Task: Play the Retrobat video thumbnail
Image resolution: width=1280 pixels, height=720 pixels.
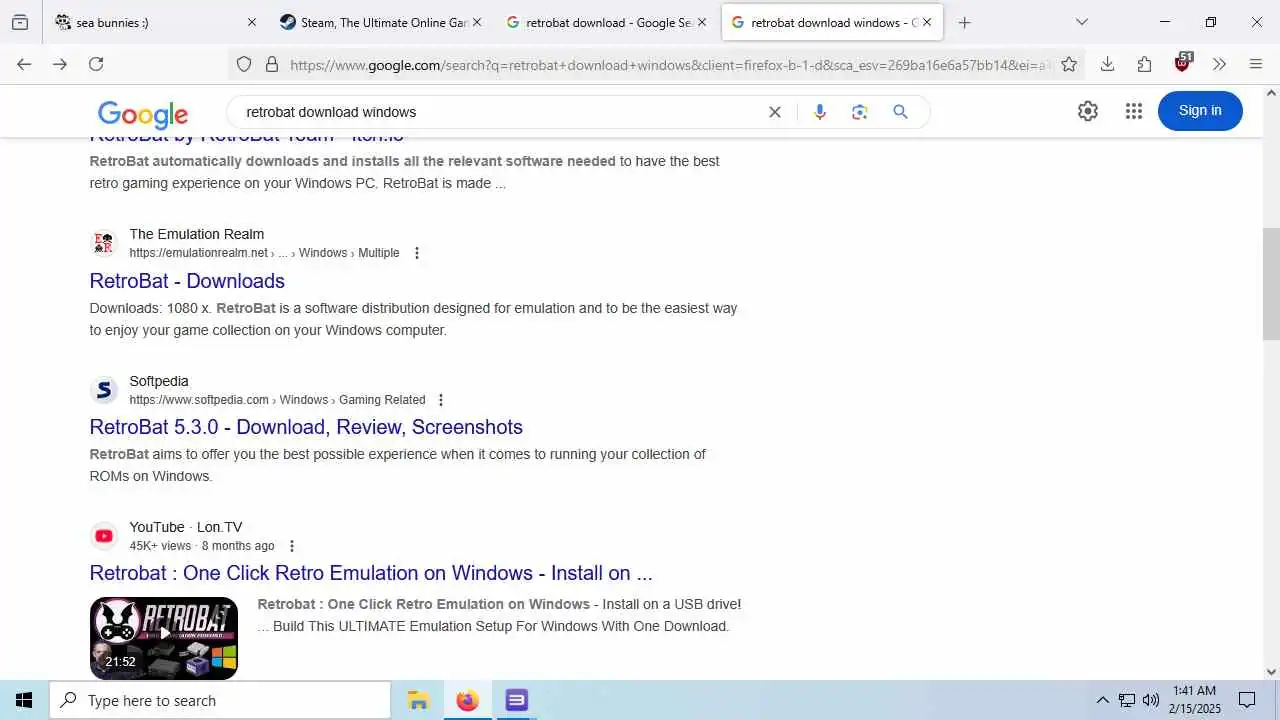Action: pyautogui.click(x=164, y=638)
